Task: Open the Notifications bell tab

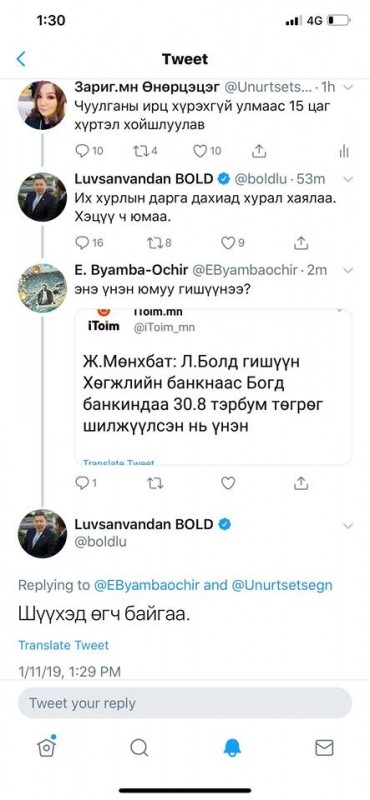Action: click(232, 748)
